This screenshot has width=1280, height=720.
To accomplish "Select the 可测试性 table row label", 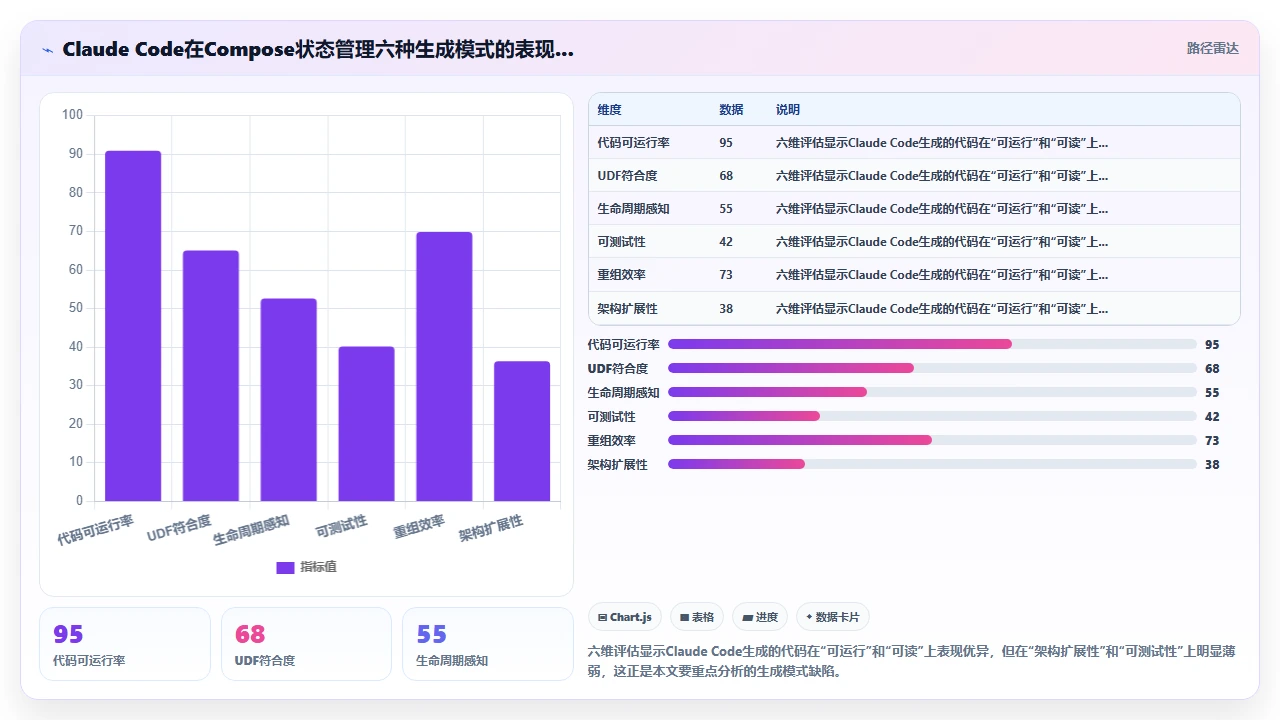I will [622, 242].
